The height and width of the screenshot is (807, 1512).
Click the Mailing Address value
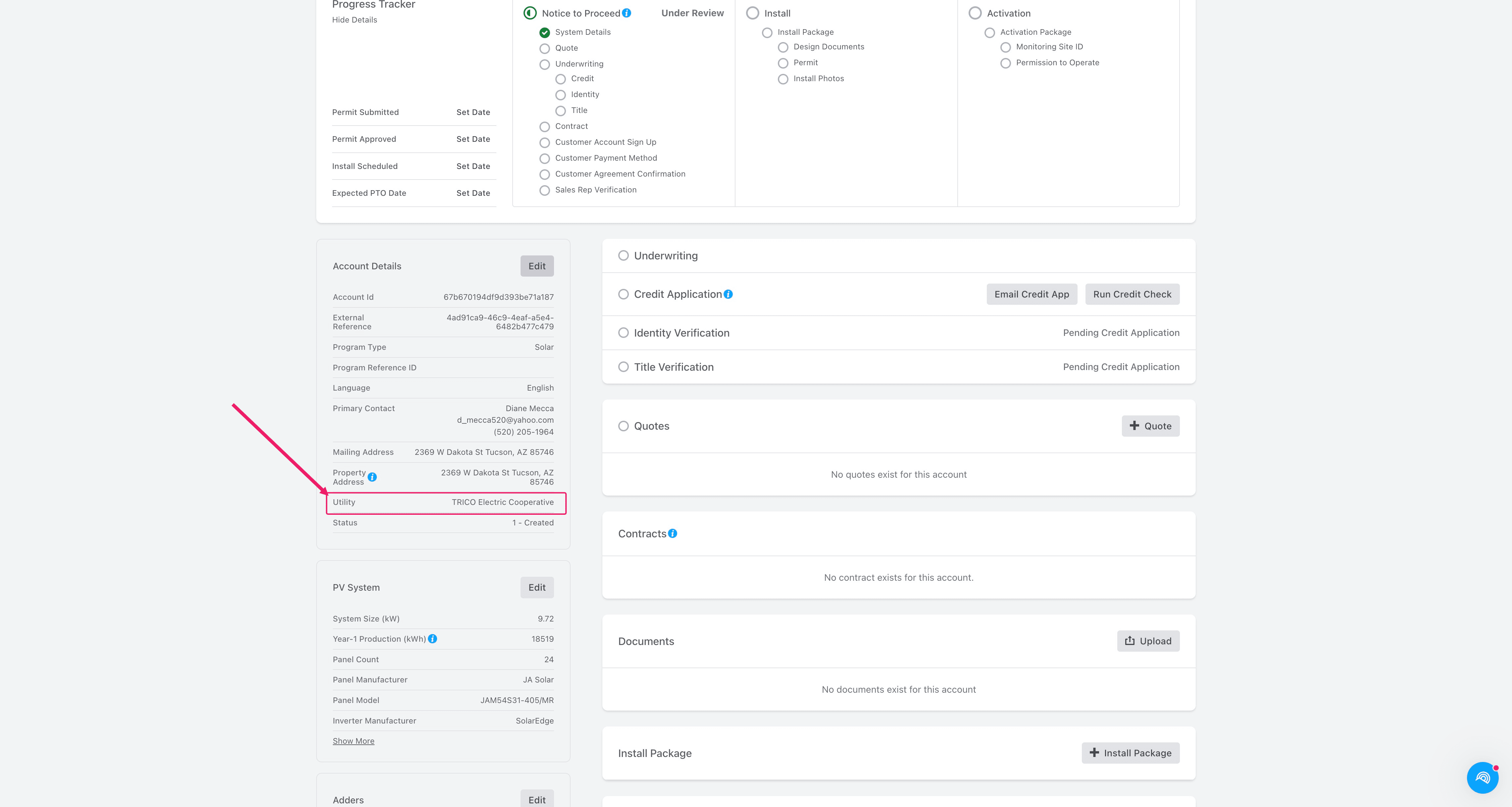point(484,452)
